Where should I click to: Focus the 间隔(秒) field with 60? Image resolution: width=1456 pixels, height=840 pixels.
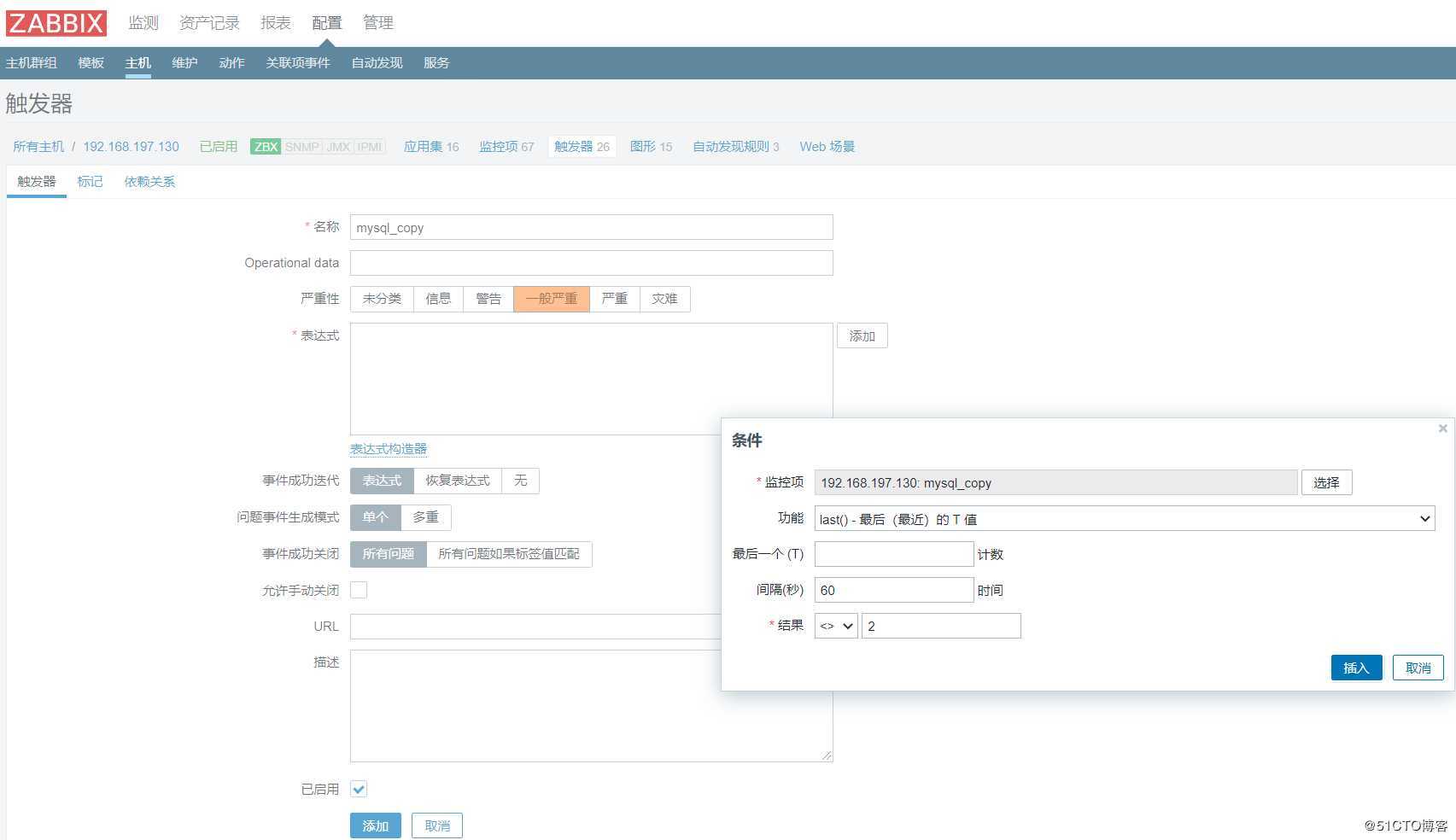(894, 590)
